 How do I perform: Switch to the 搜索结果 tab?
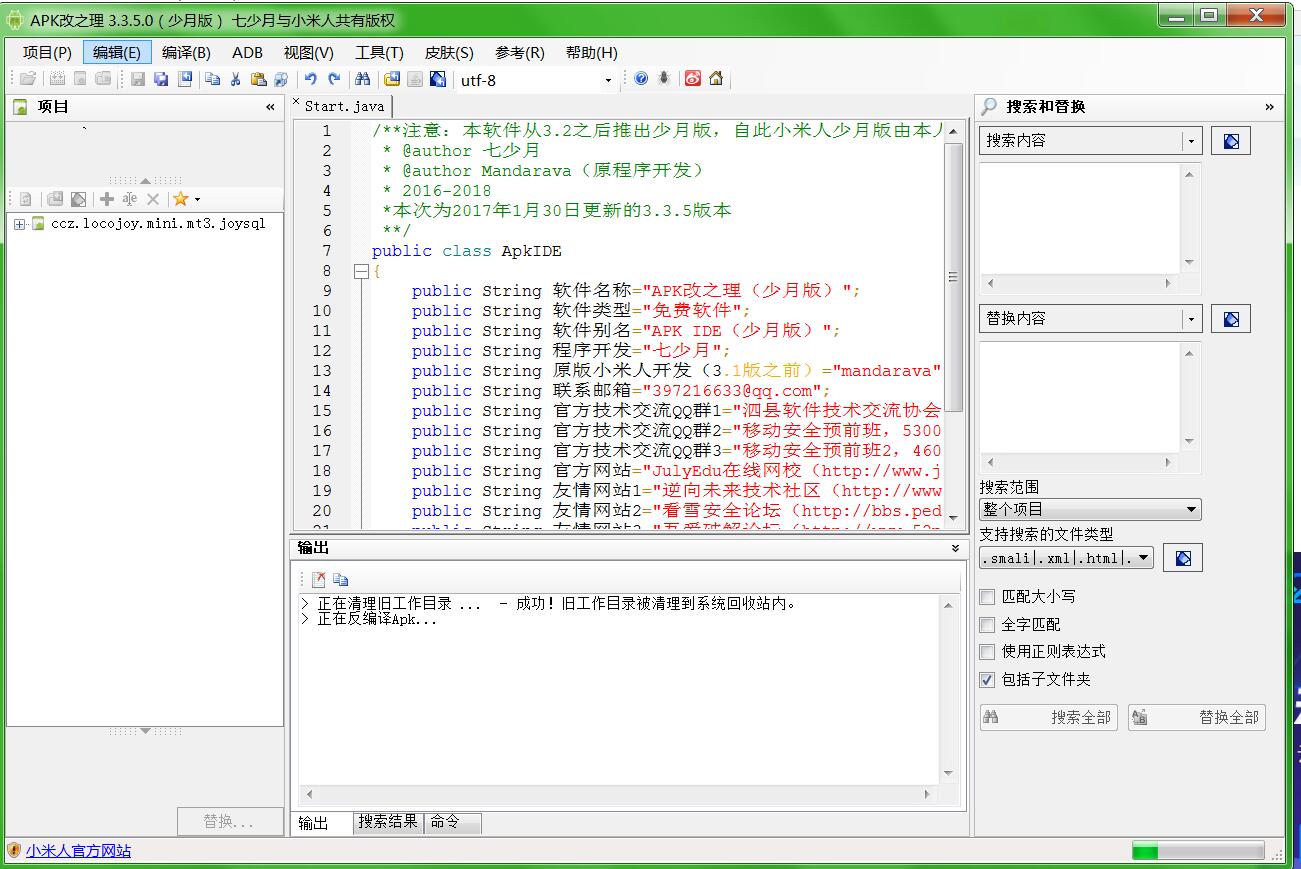pyautogui.click(x=388, y=822)
